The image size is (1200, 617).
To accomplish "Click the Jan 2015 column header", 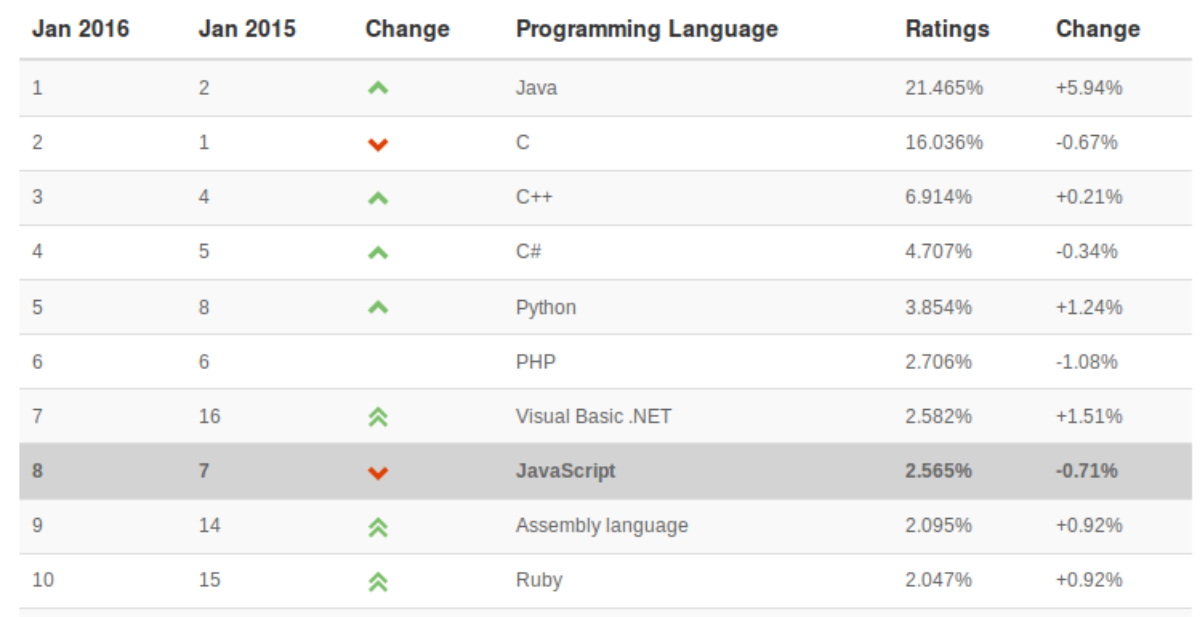I will (247, 29).
